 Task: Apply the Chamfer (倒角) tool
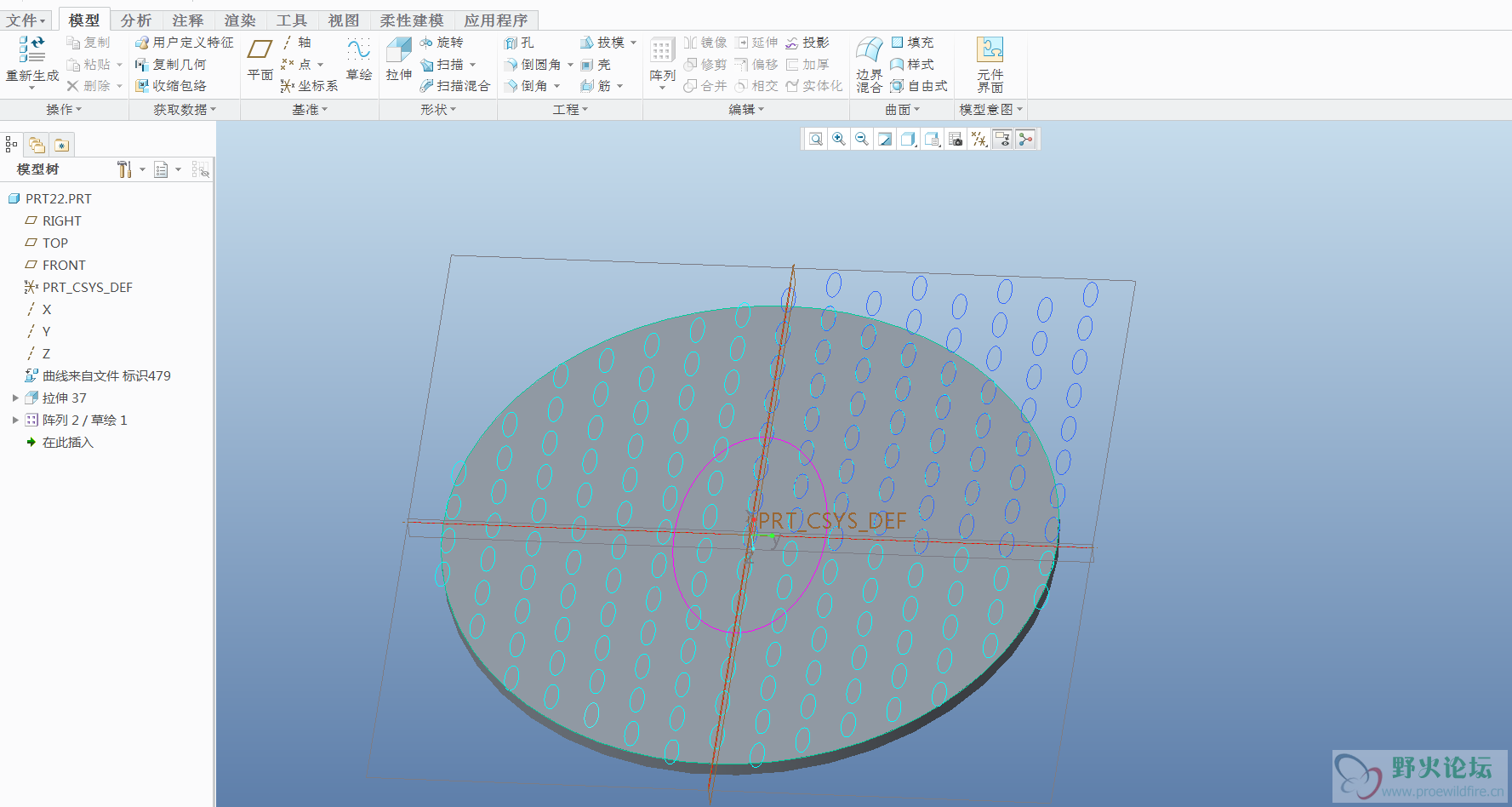pos(526,86)
